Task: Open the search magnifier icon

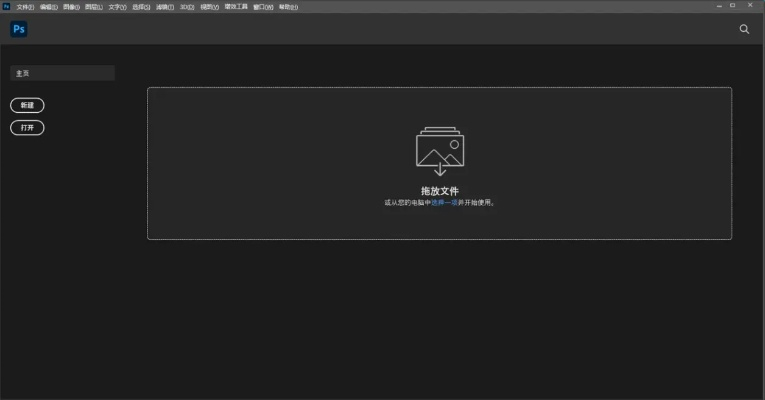Action: 744,29
